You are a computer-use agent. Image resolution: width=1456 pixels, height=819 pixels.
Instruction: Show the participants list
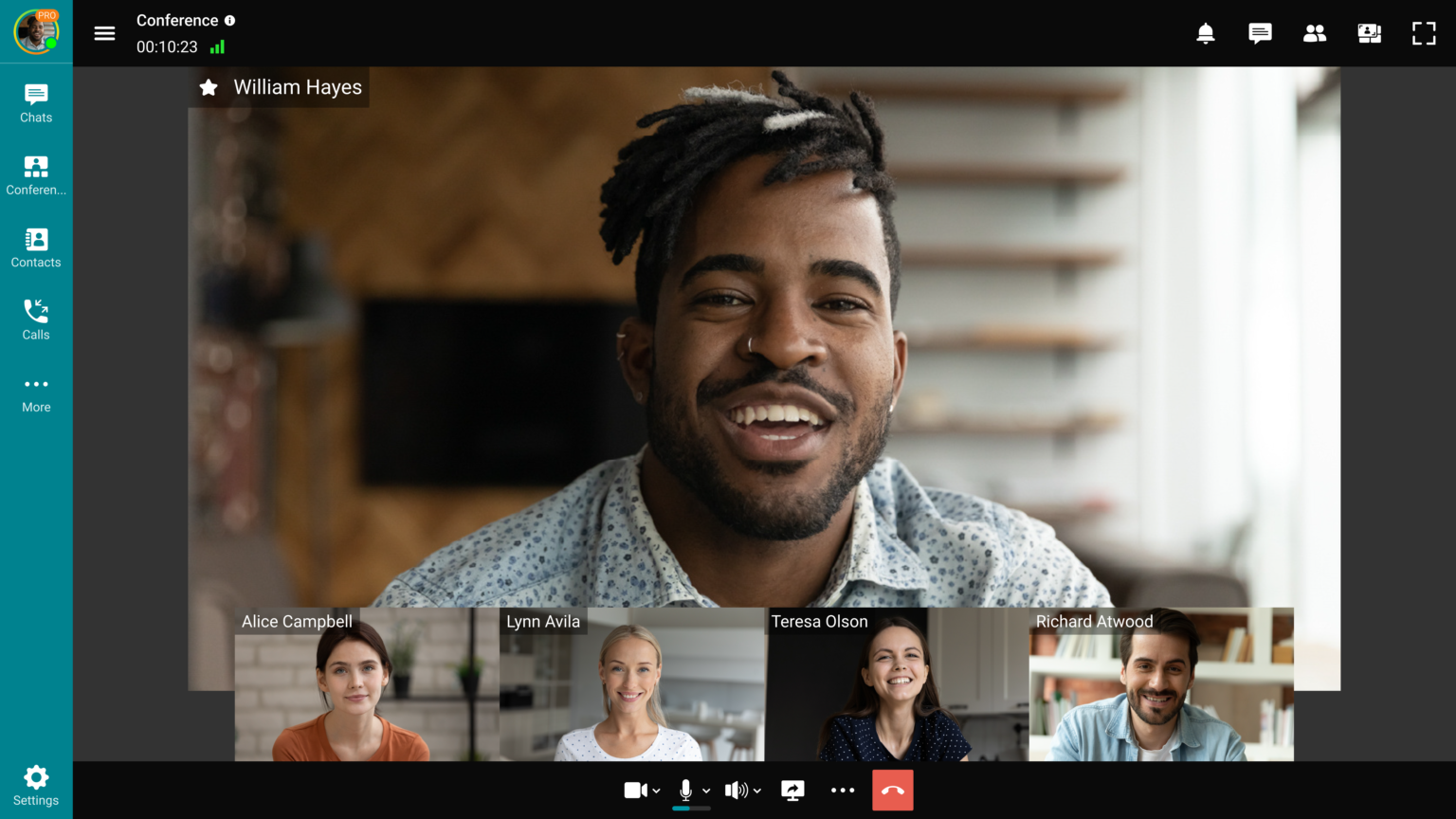1315,34
